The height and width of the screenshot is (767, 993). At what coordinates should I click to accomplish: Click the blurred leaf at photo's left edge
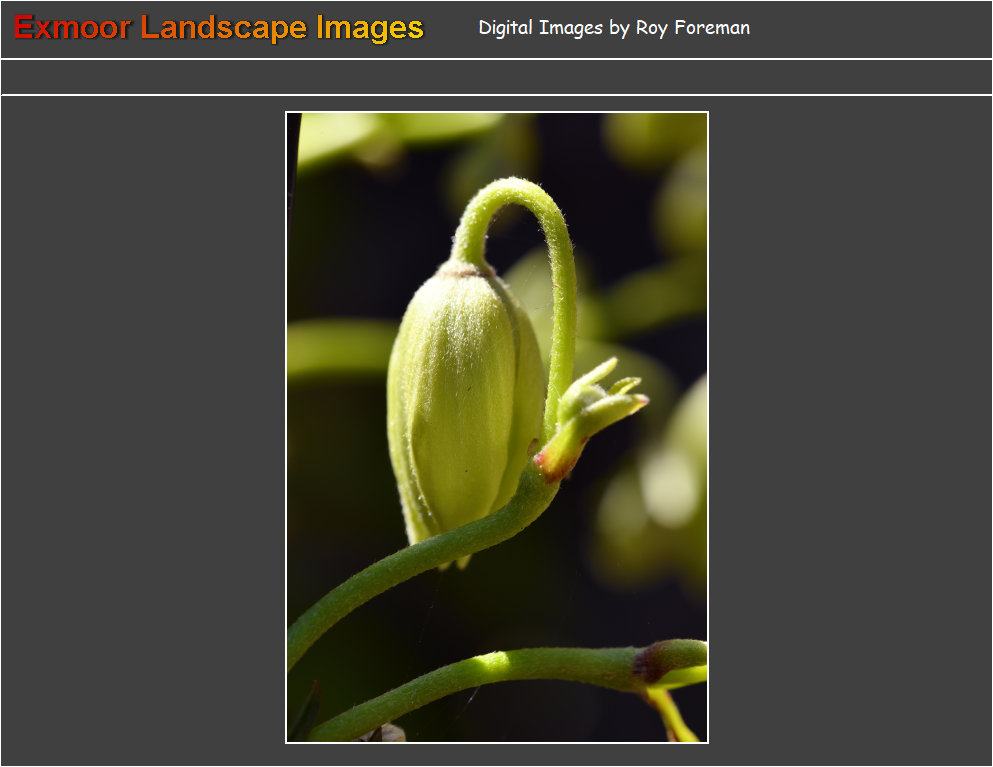pyautogui.click(x=335, y=345)
